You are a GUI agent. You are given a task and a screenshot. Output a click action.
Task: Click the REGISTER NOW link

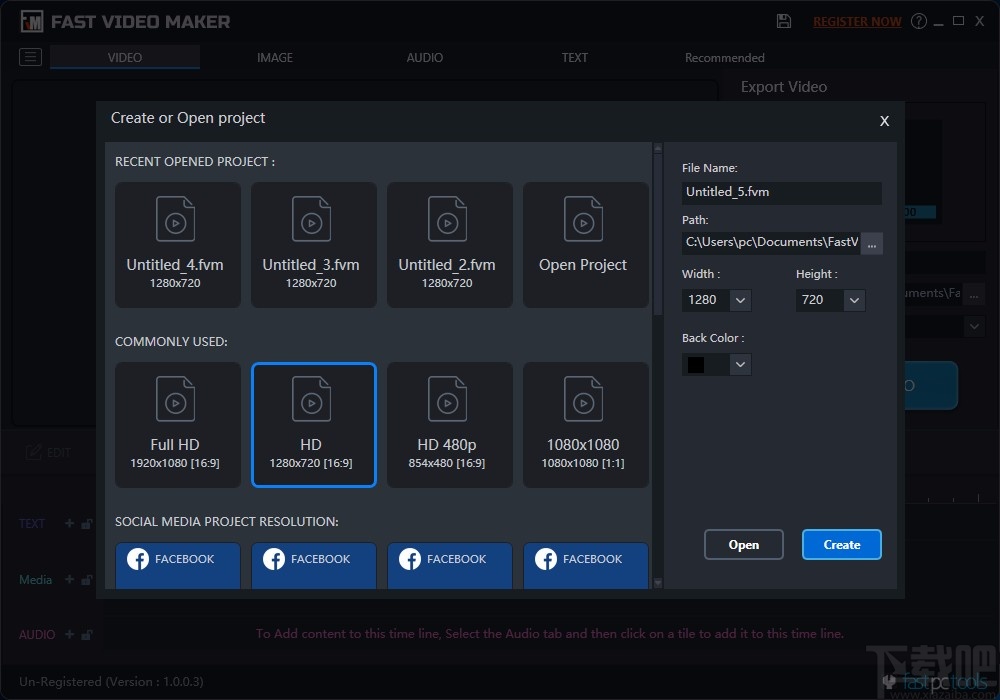pyautogui.click(x=857, y=22)
